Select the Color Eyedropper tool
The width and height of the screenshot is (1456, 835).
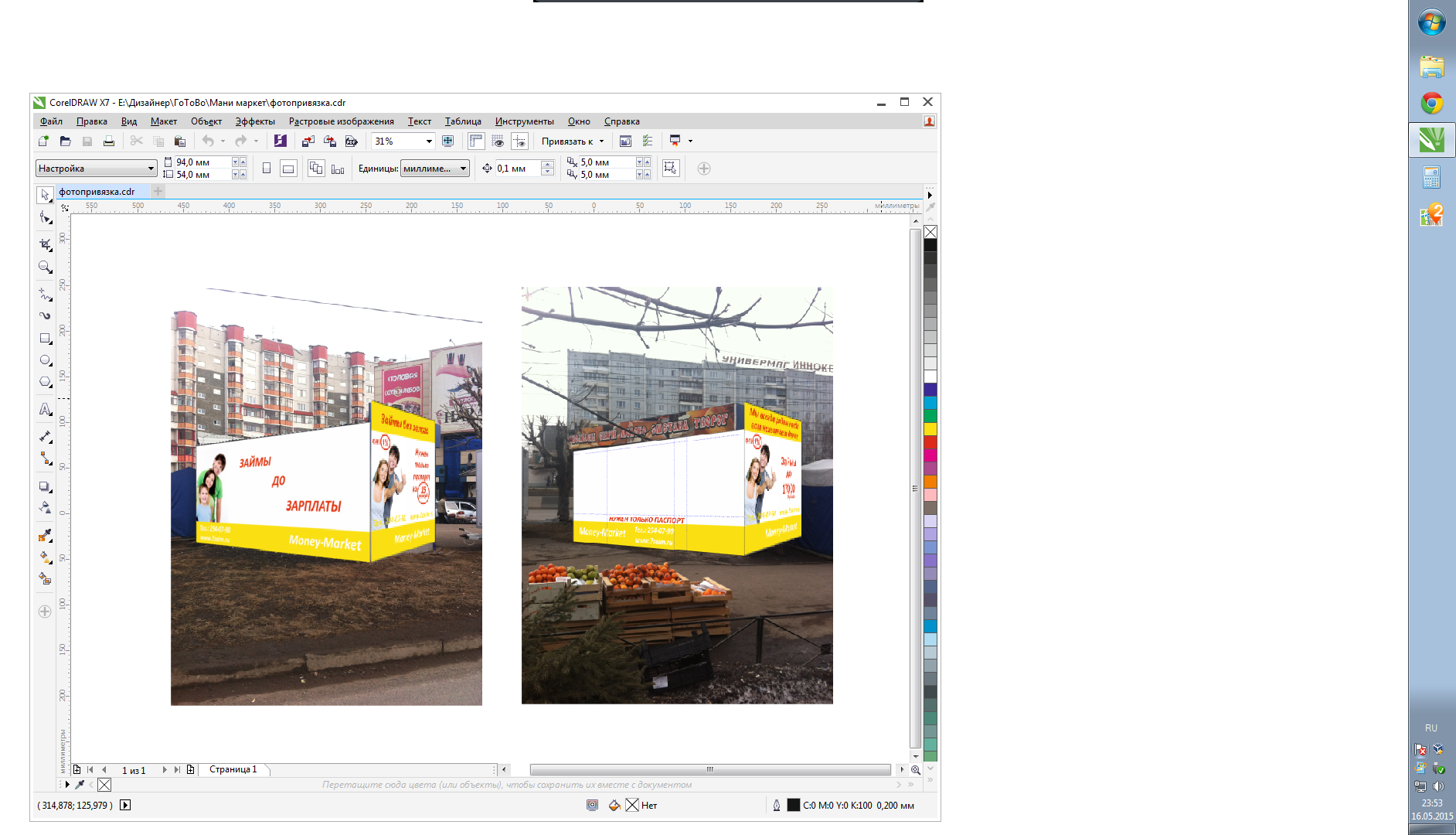point(45,535)
